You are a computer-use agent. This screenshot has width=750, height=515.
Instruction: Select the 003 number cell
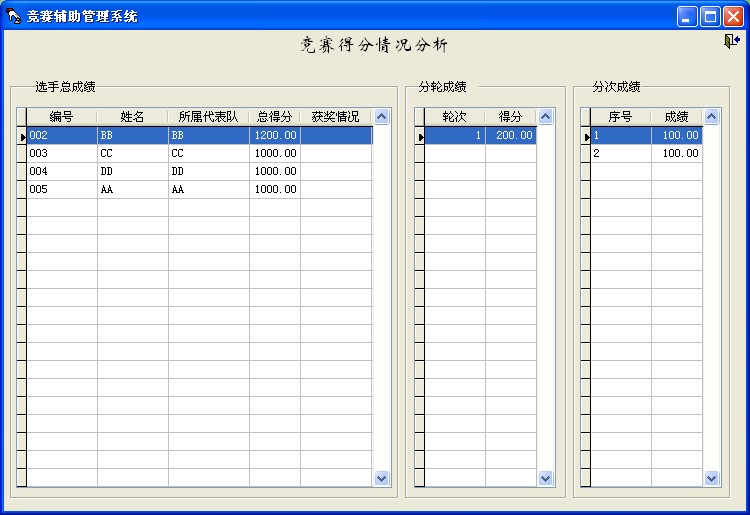62,153
